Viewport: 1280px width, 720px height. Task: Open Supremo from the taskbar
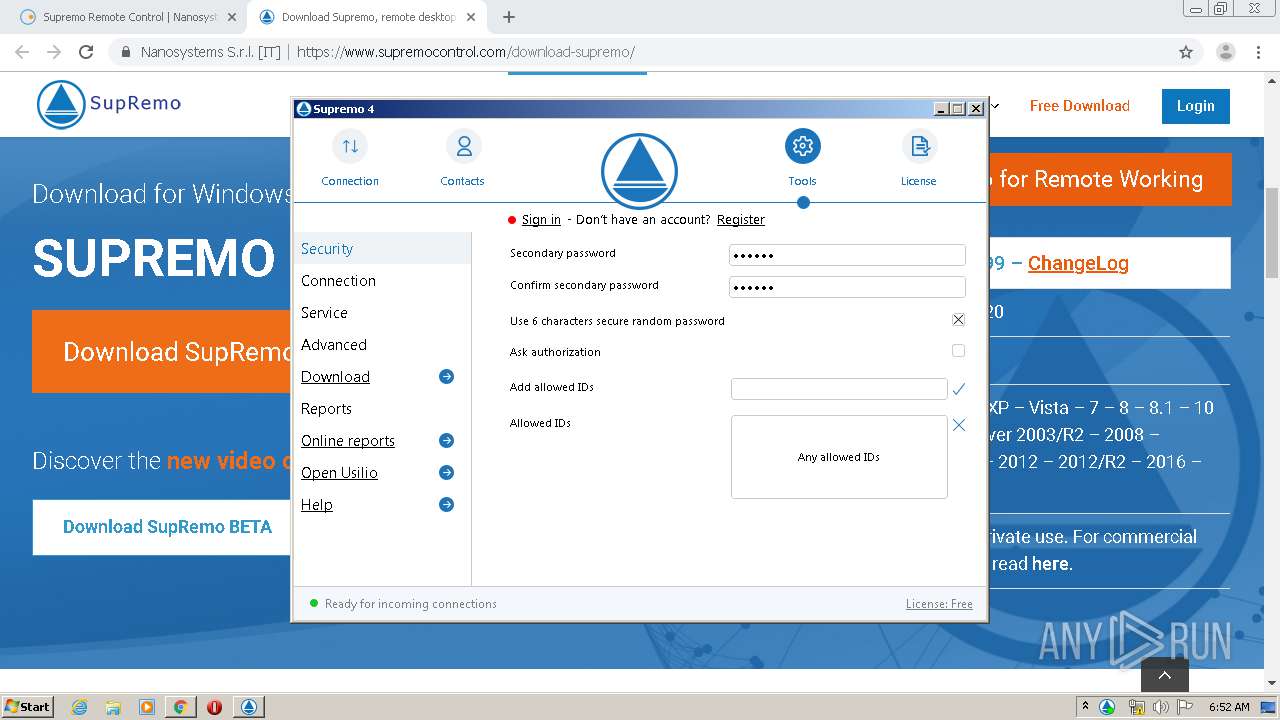[249, 707]
